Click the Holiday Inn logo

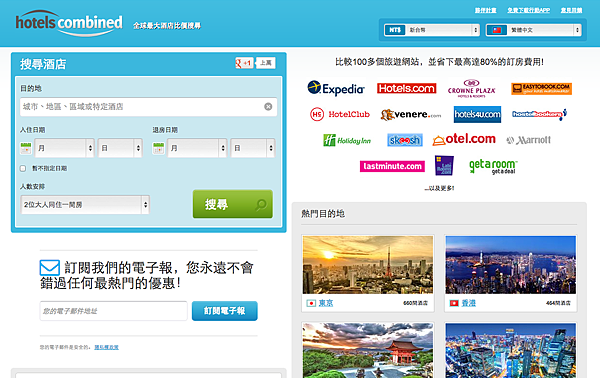pos(347,140)
